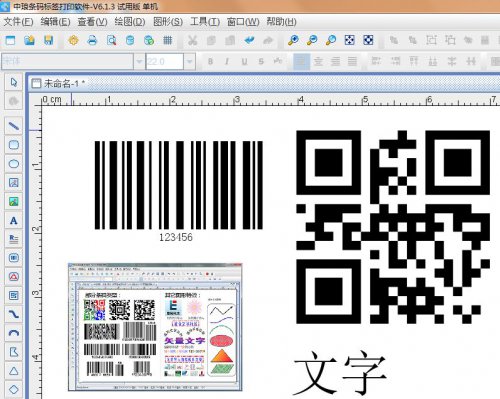Open the 绘图(D) menu

(x=130, y=22)
